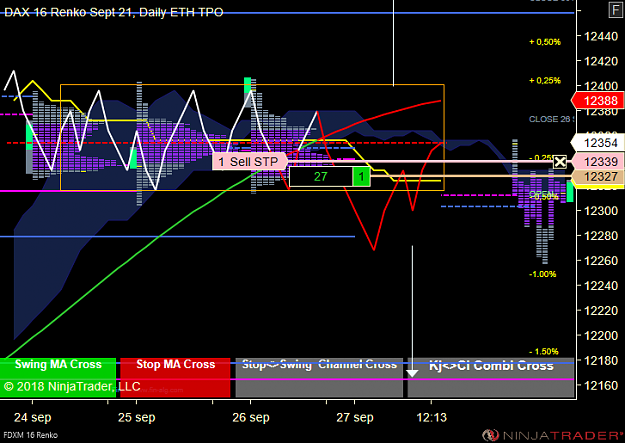Screen dimensions: 625x443
Task: Click the 27 sep date label
Action: [x=355, y=417]
